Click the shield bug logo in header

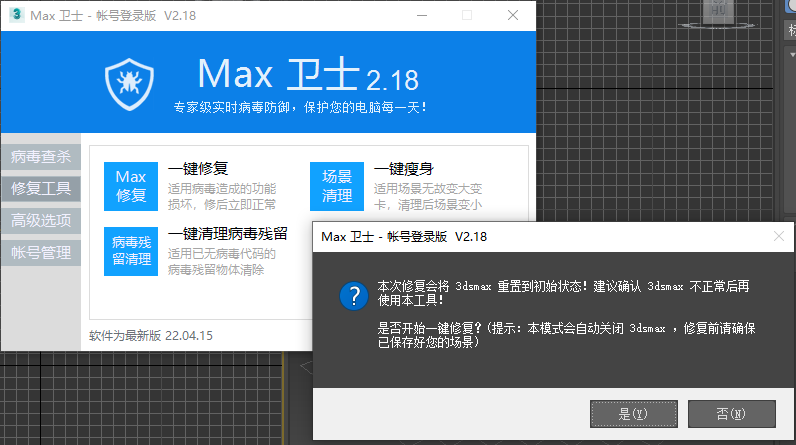pyautogui.click(x=129, y=84)
